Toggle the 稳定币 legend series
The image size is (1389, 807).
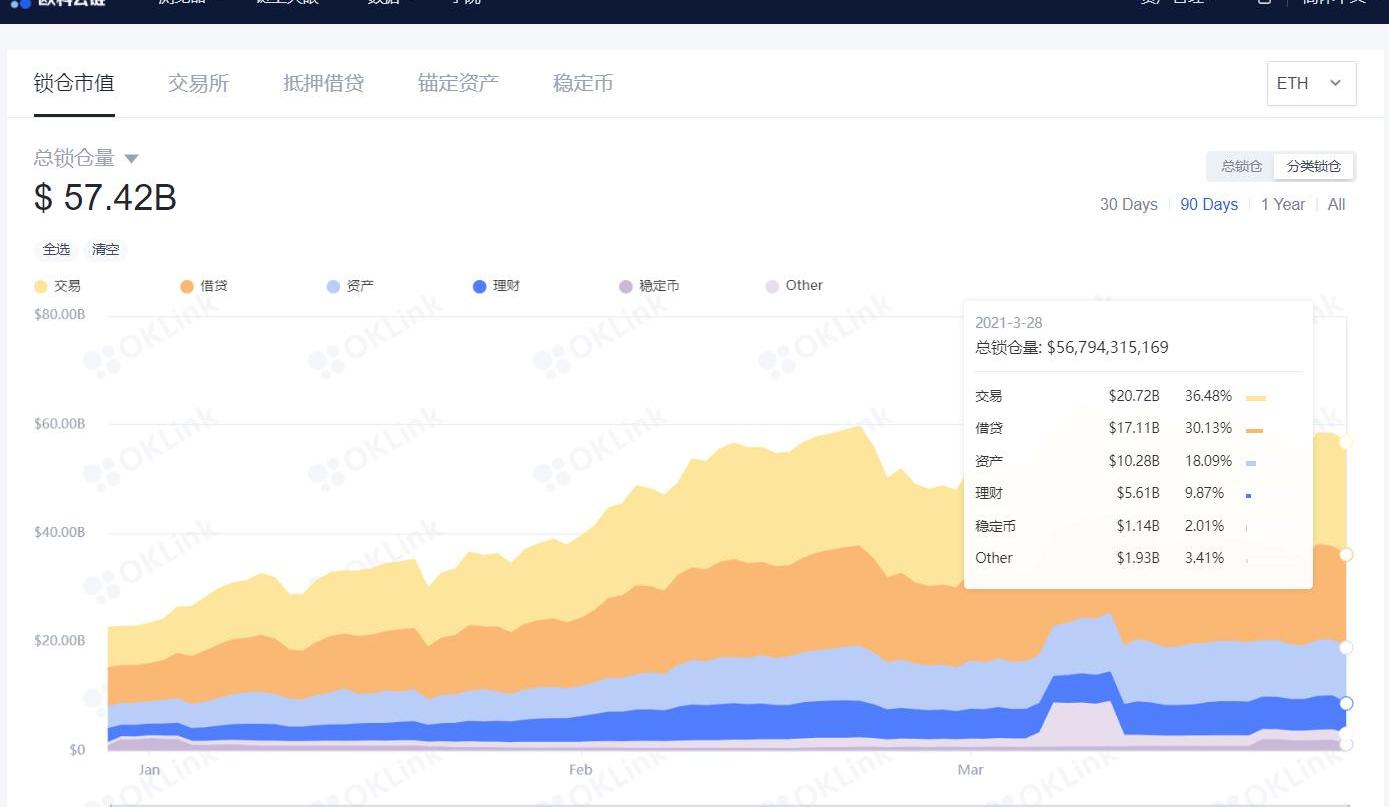click(x=649, y=286)
